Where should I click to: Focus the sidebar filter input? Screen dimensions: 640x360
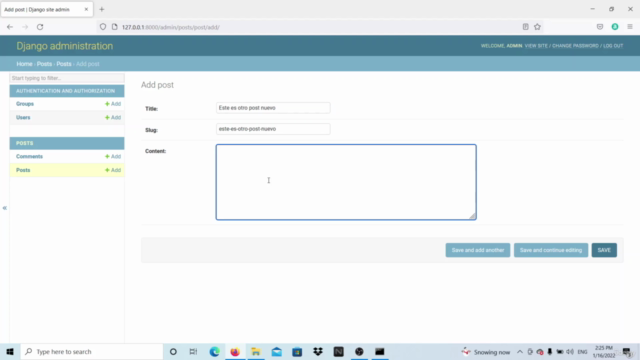click(67, 78)
